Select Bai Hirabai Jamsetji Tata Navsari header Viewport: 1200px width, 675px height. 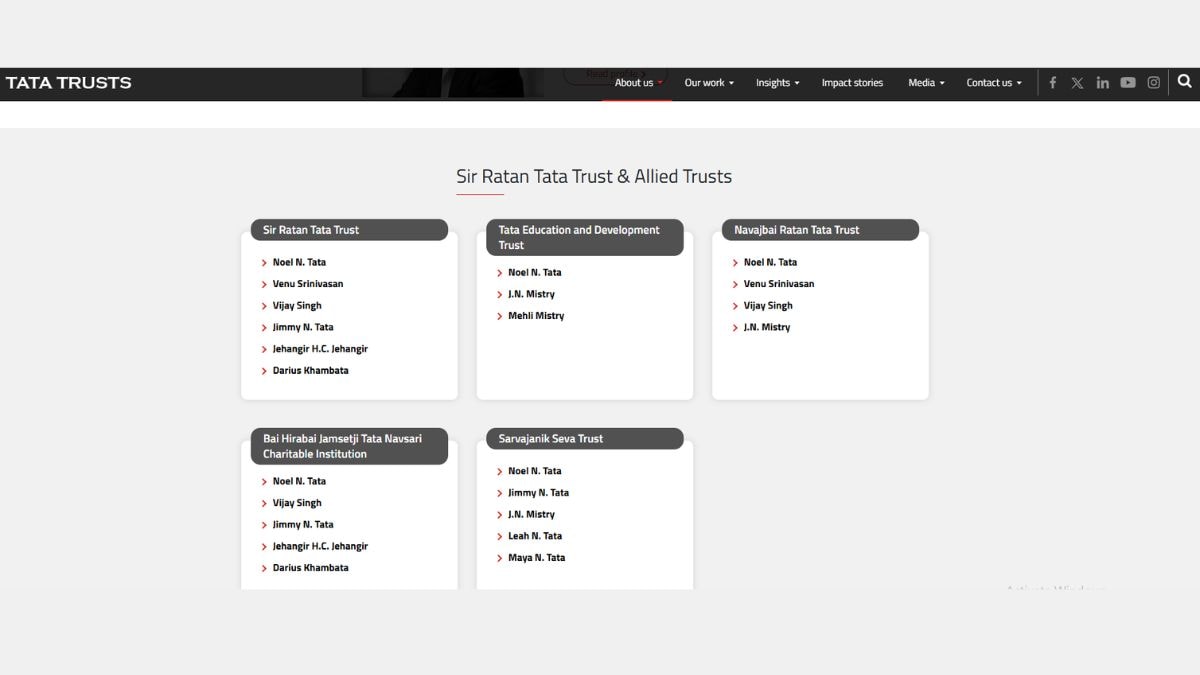[349, 446]
